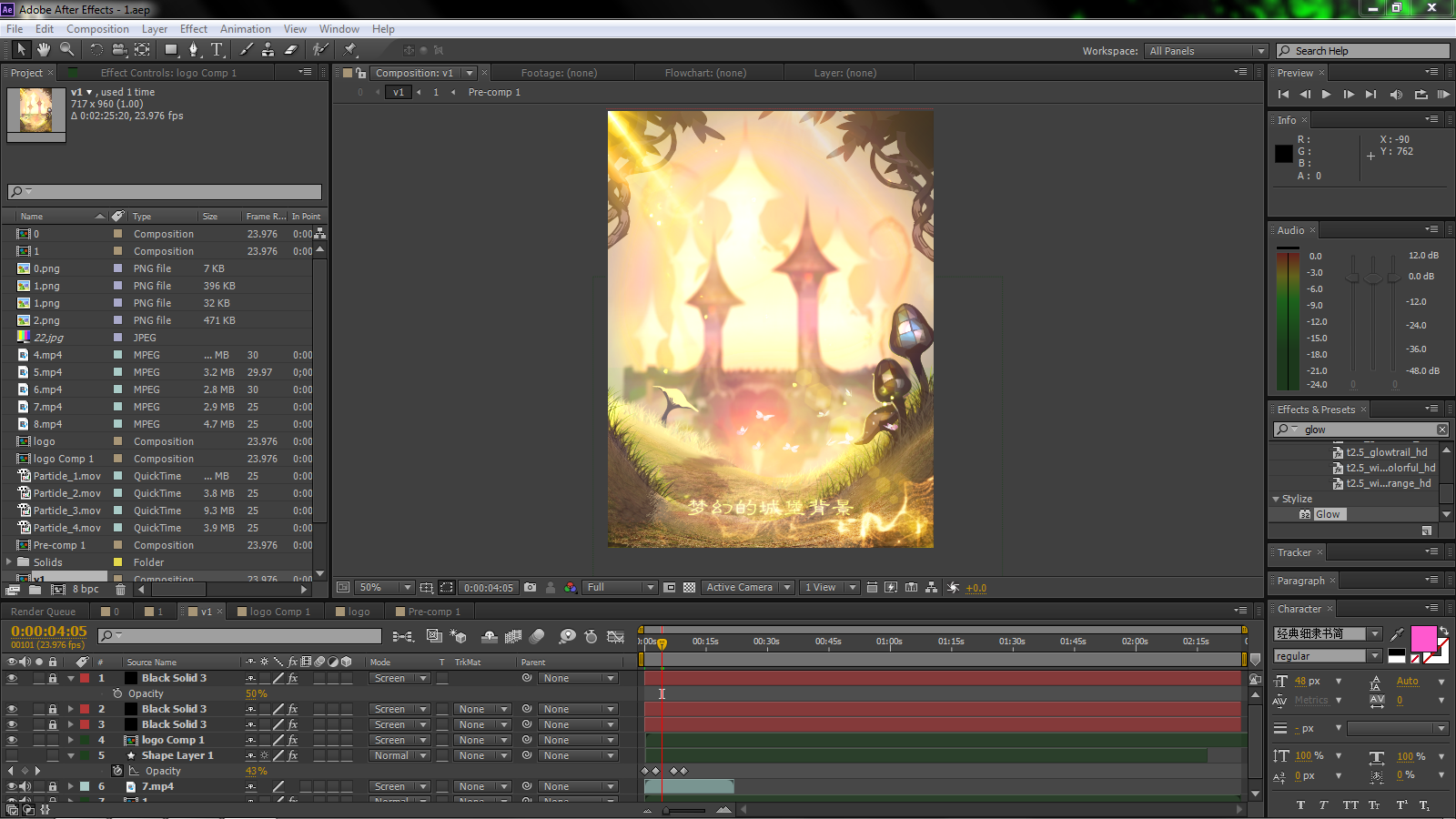The image size is (1456, 819).
Task: Select the Brush tool
Action: point(246,49)
